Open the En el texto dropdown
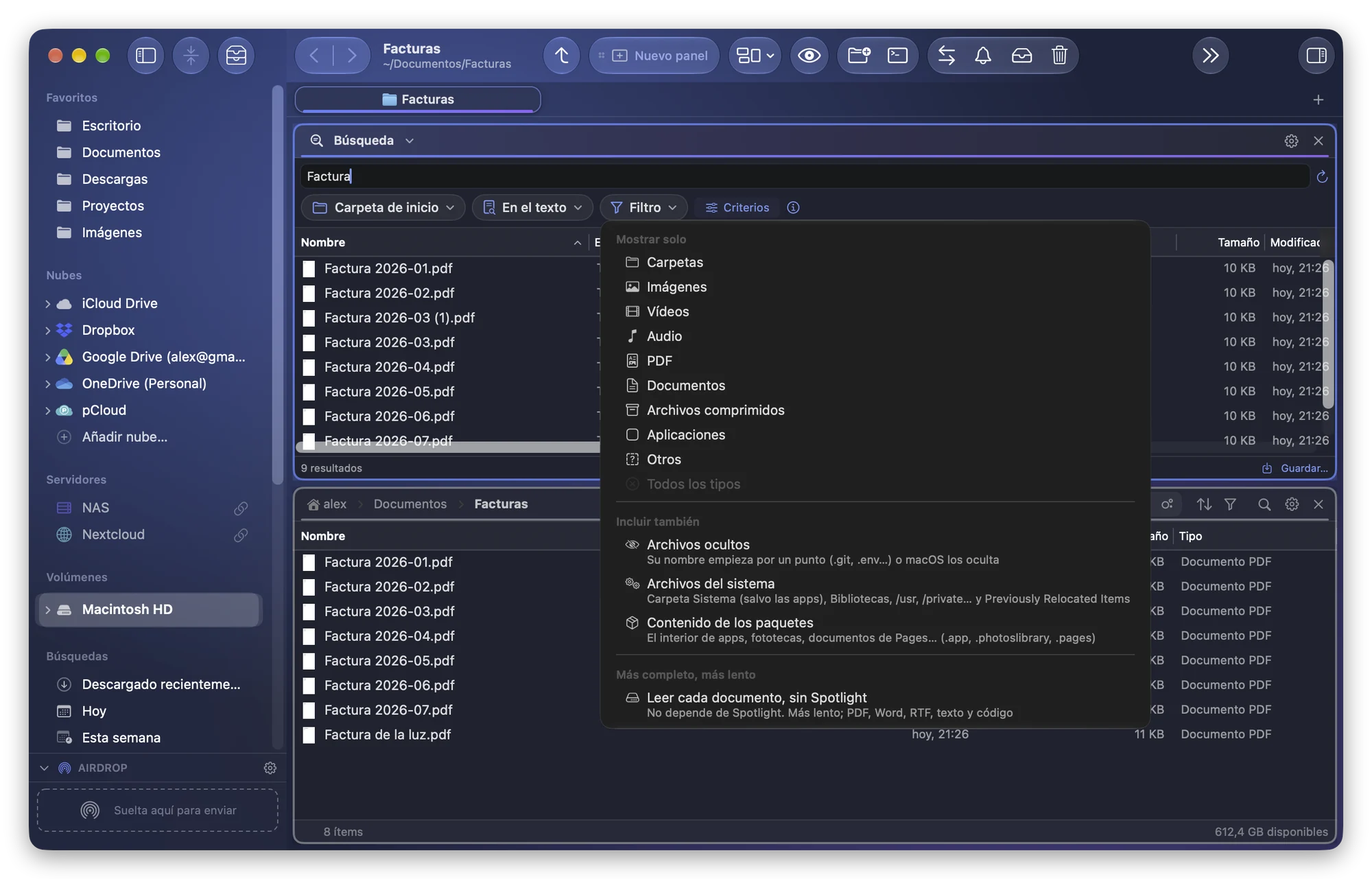Viewport: 1372px width, 879px height. [x=532, y=207]
